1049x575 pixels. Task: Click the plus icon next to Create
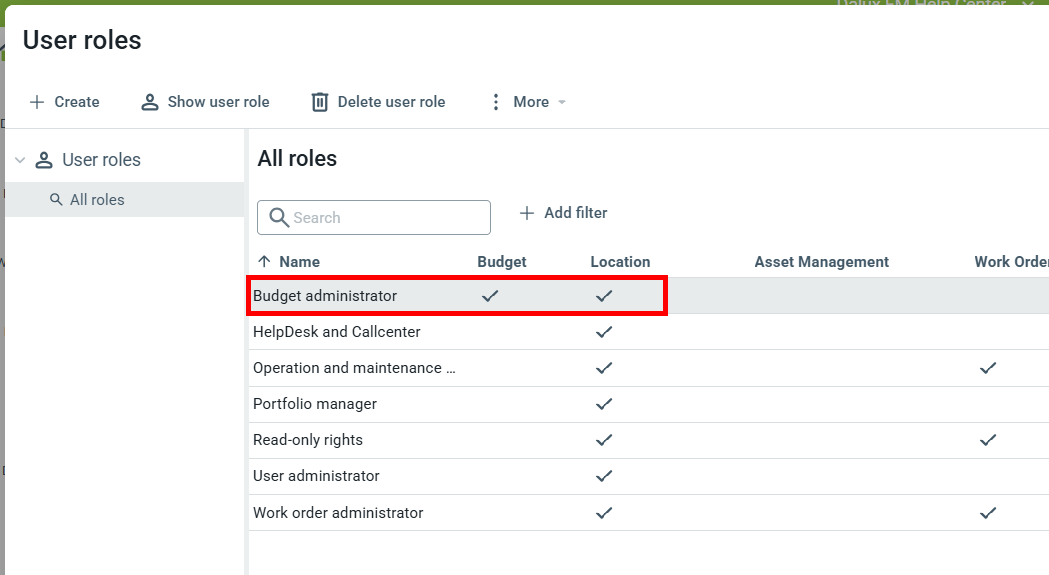tap(37, 102)
